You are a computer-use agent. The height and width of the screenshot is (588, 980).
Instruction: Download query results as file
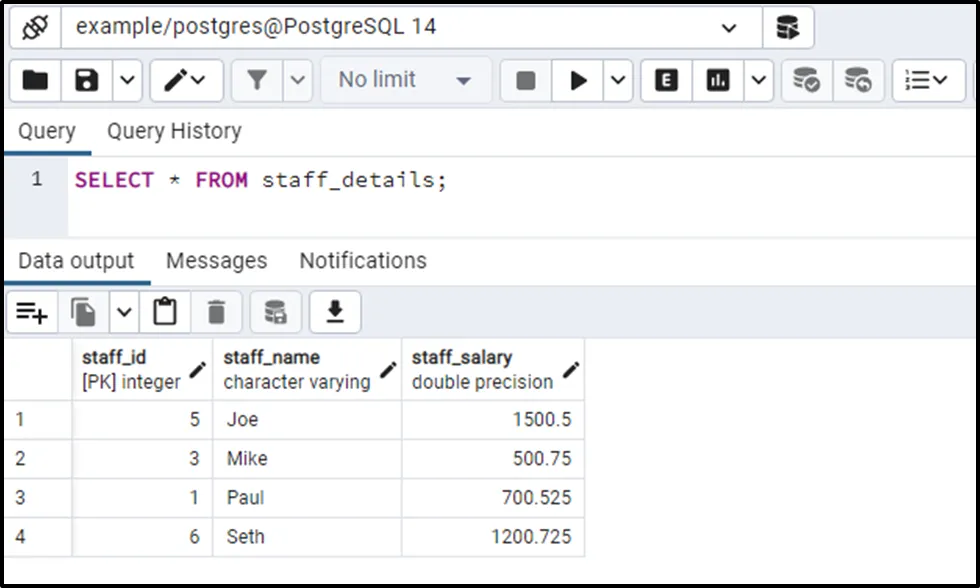click(335, 314)
